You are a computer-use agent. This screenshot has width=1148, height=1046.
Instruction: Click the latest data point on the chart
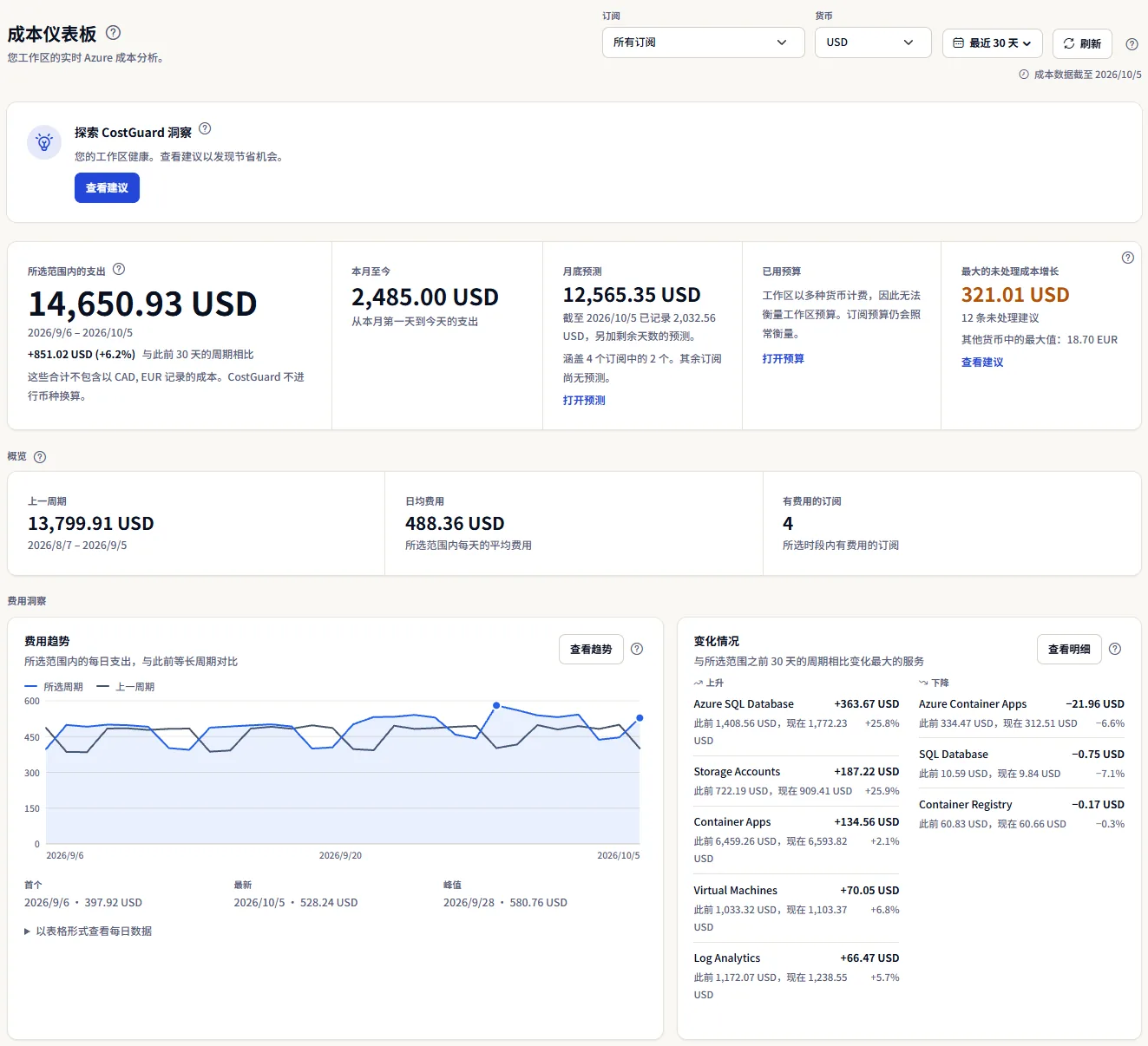coord(640,718)
